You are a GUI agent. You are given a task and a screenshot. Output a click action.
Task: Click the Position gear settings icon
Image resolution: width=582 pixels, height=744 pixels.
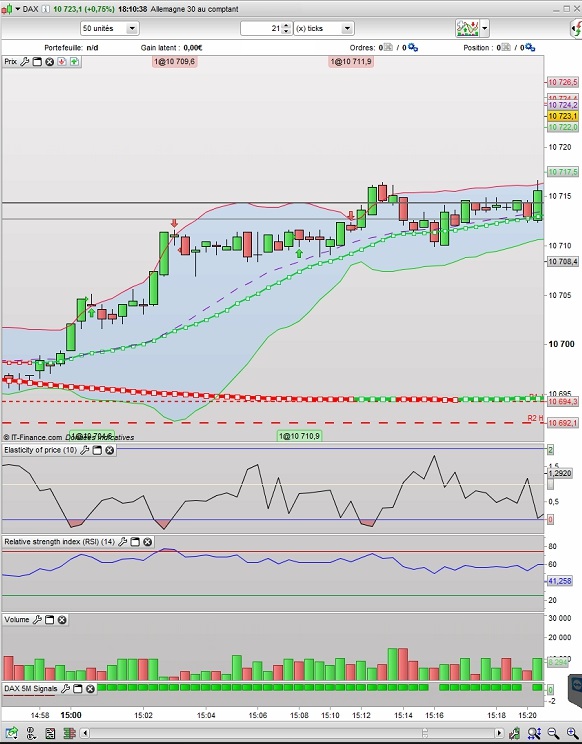[530, 47]
